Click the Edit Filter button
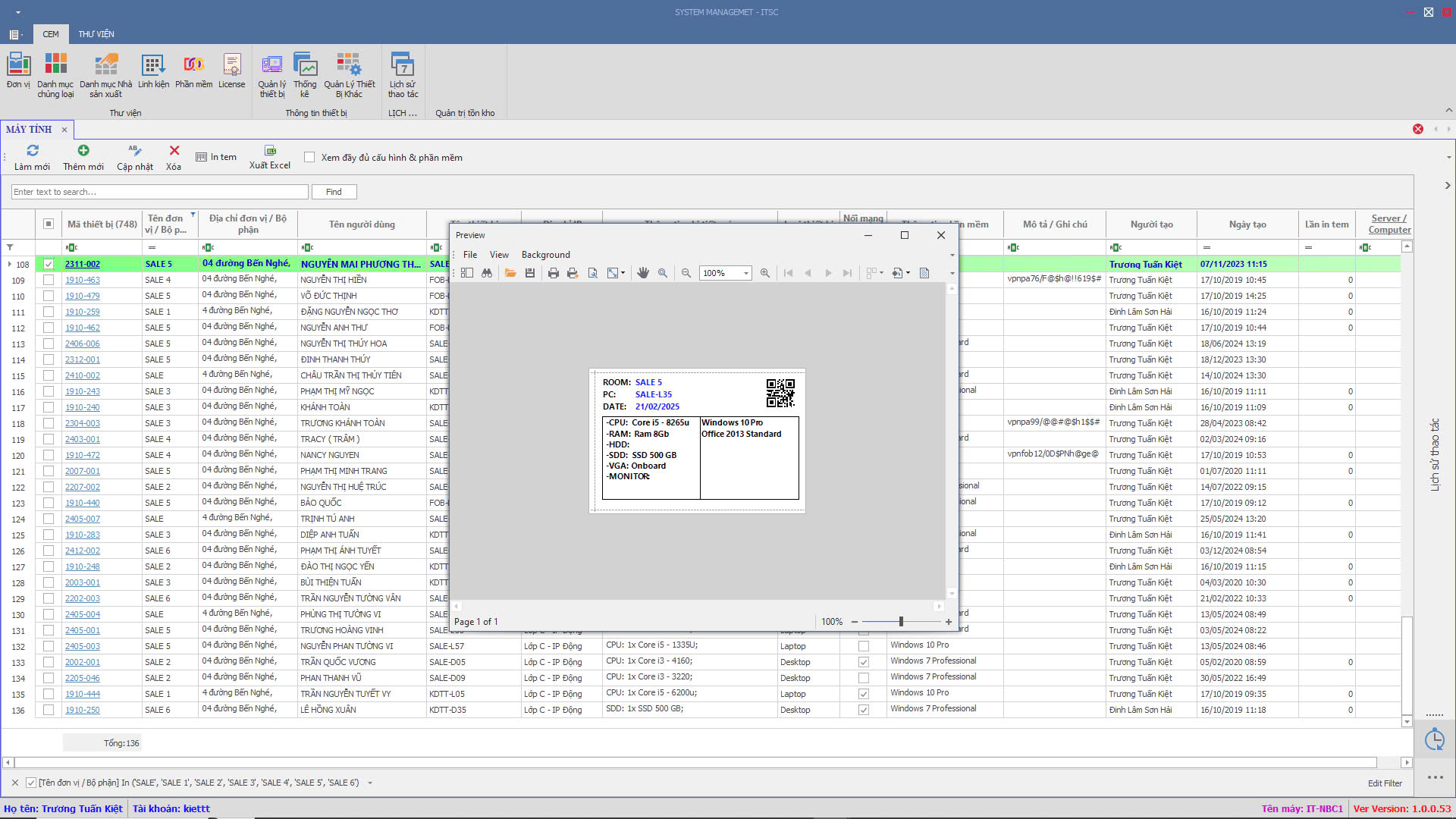The height and width of the screenshot is (819, 1456). click(1385, 783)
